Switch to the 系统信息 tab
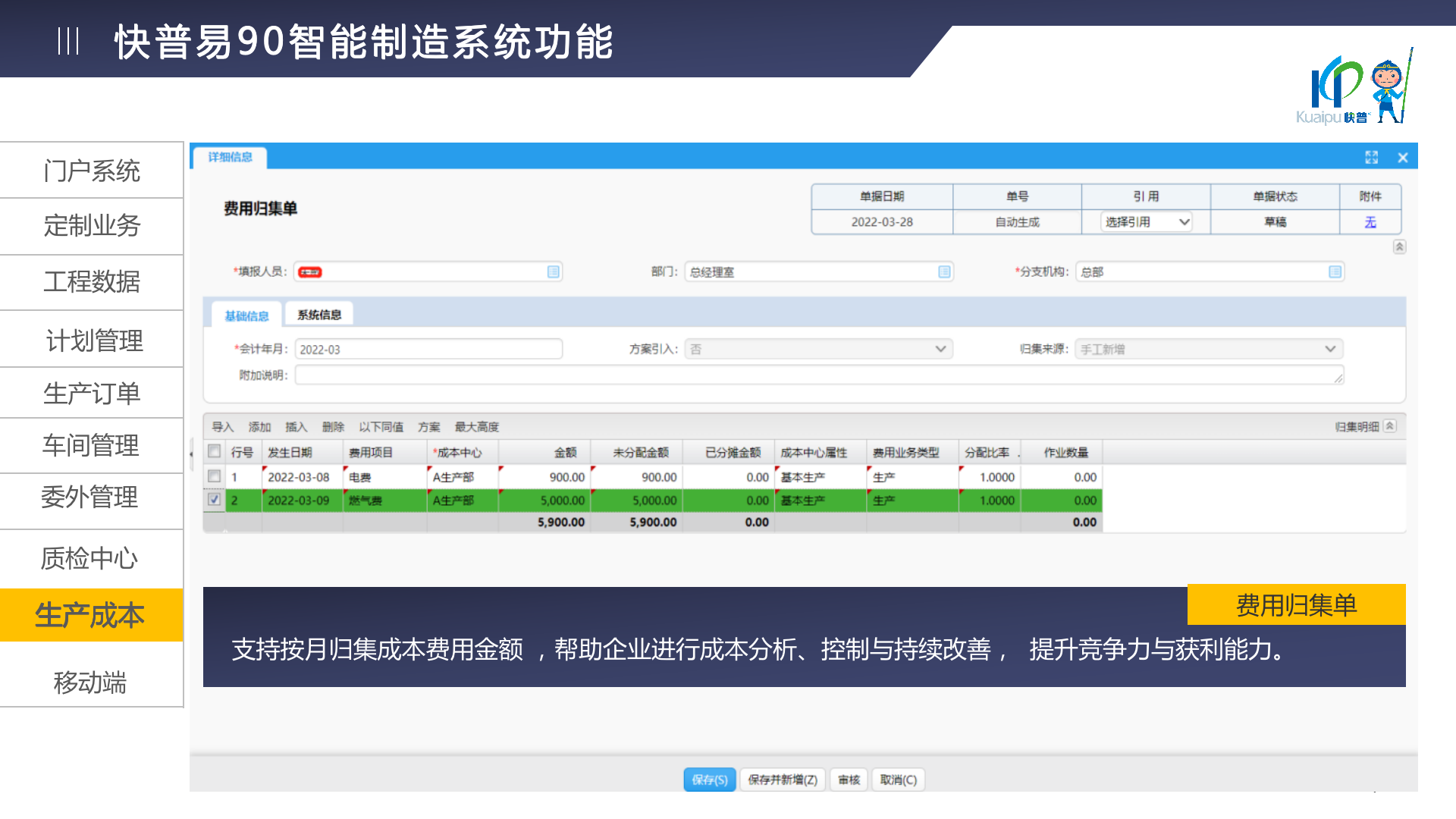Image resolution: width=1456 pixels, height=819 pixels. (x=318, y=315)
